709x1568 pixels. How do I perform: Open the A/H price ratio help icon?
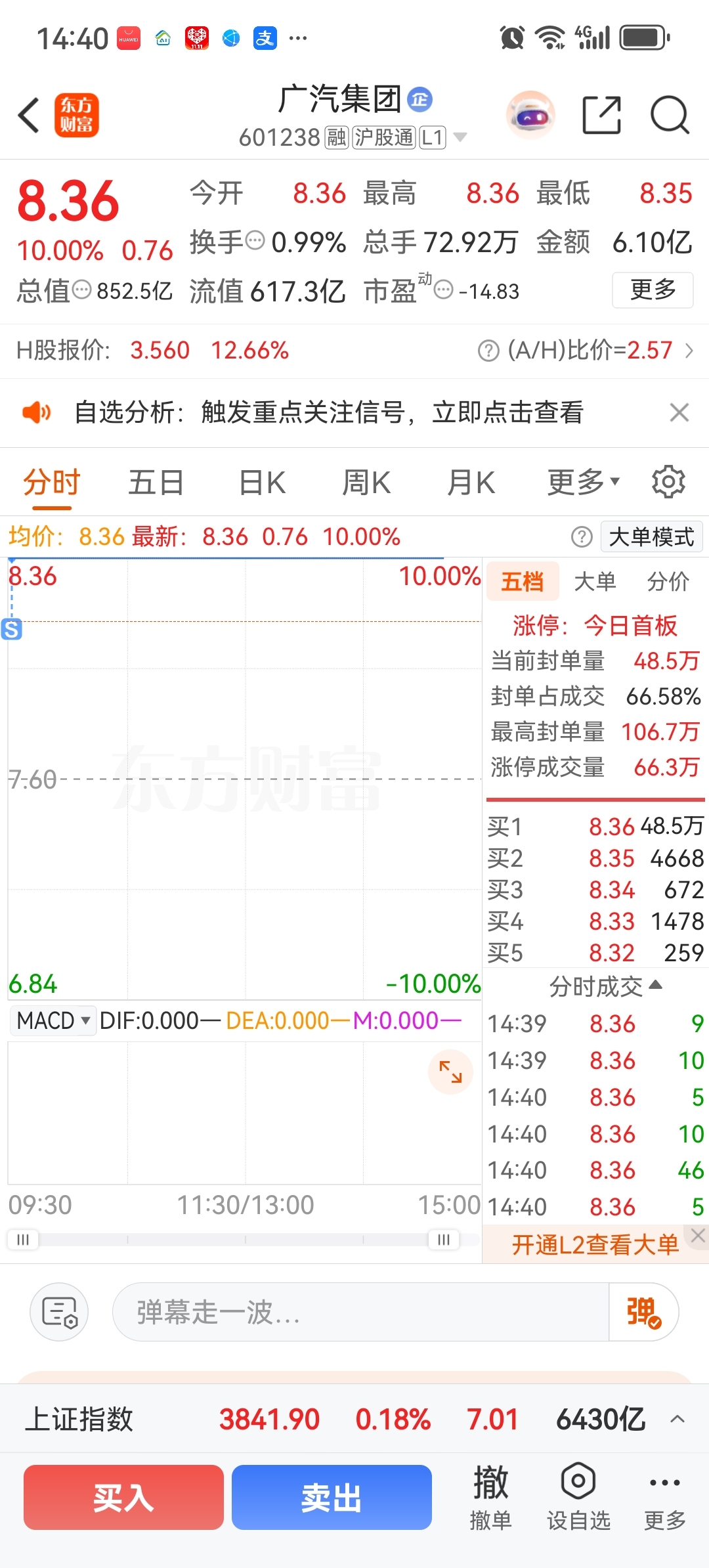coord(488,351)
